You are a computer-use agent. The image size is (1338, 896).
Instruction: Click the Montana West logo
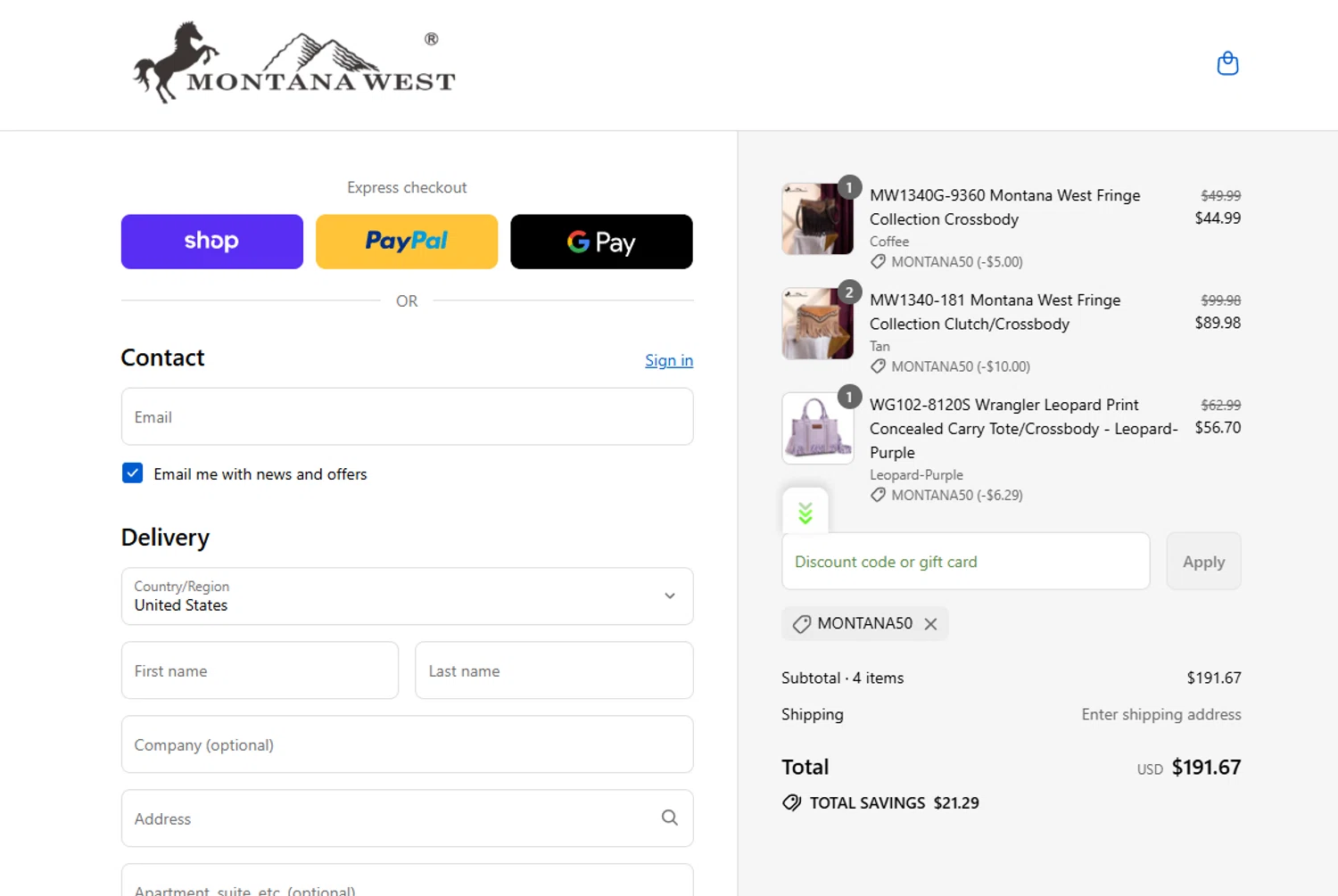click(x=294, y=62)
